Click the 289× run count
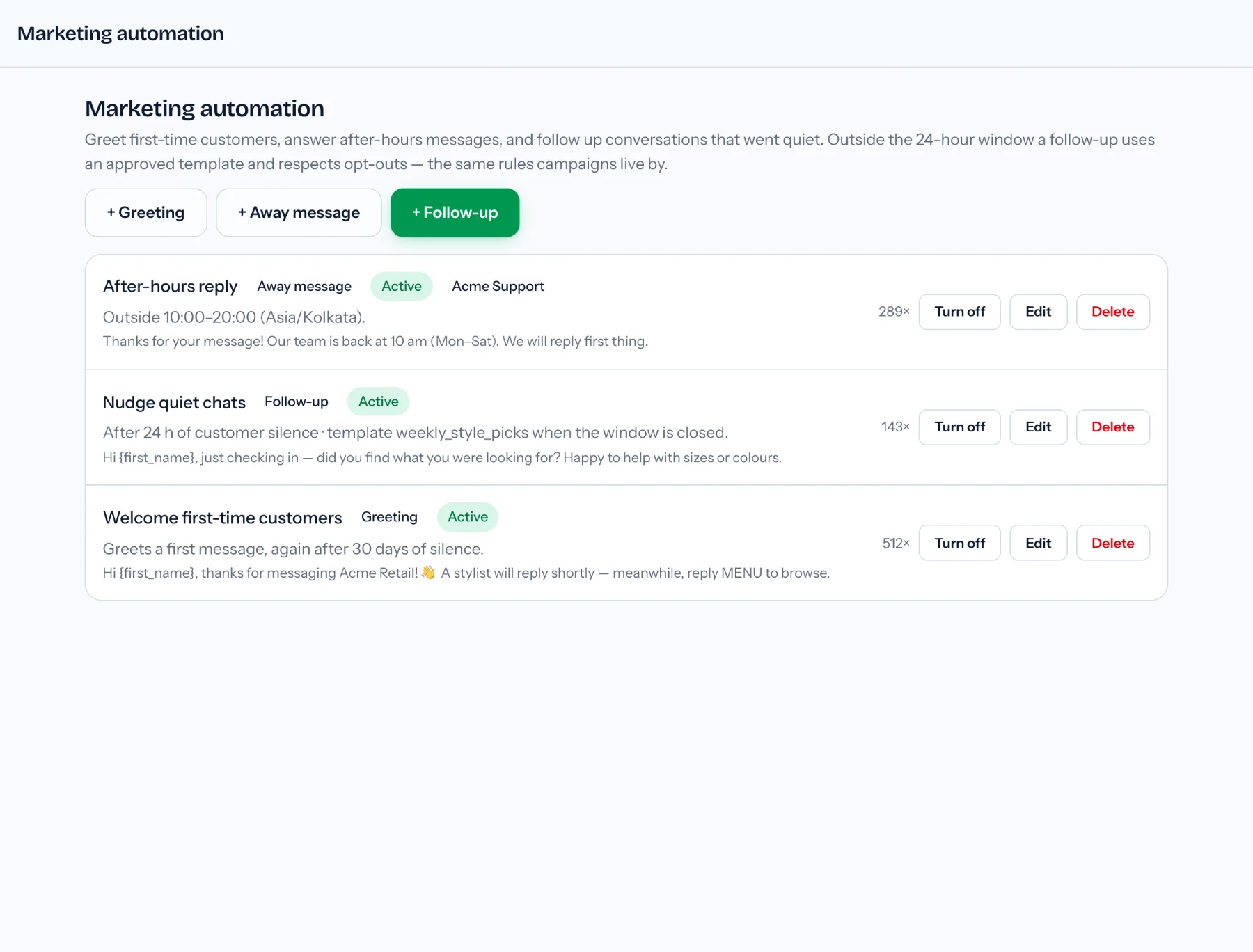1253x952 pixels. click(894, 312)
